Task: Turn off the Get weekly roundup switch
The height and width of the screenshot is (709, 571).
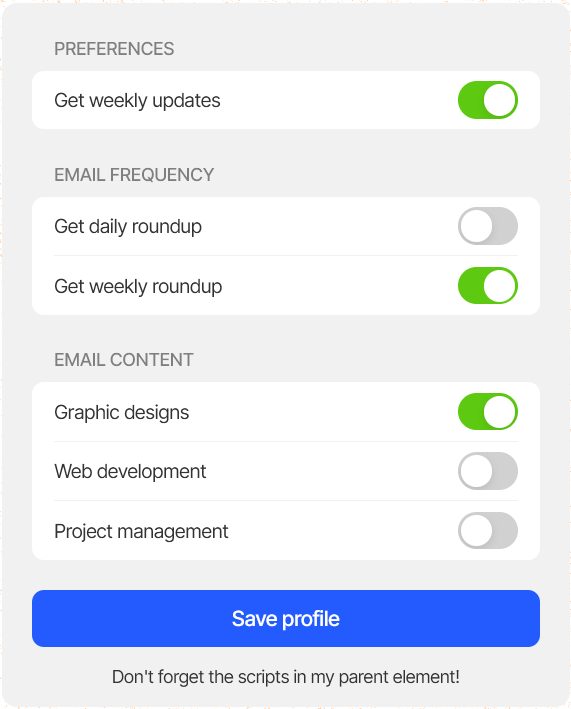Action: [x=488, y=285]
